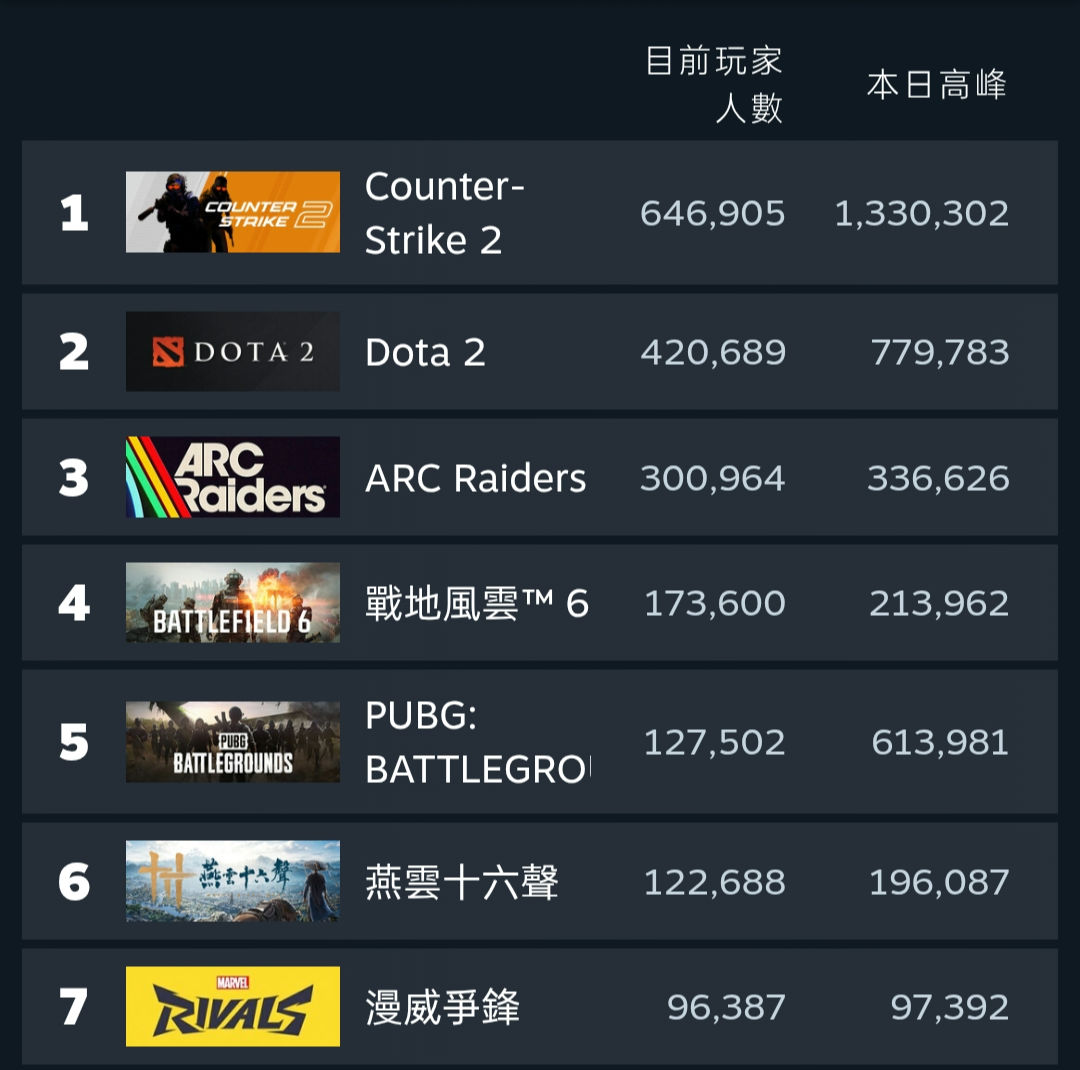This screenshot has width=1080, height=1070.
Task: Click rank number 7 row marker
Action: [74, 1007]
